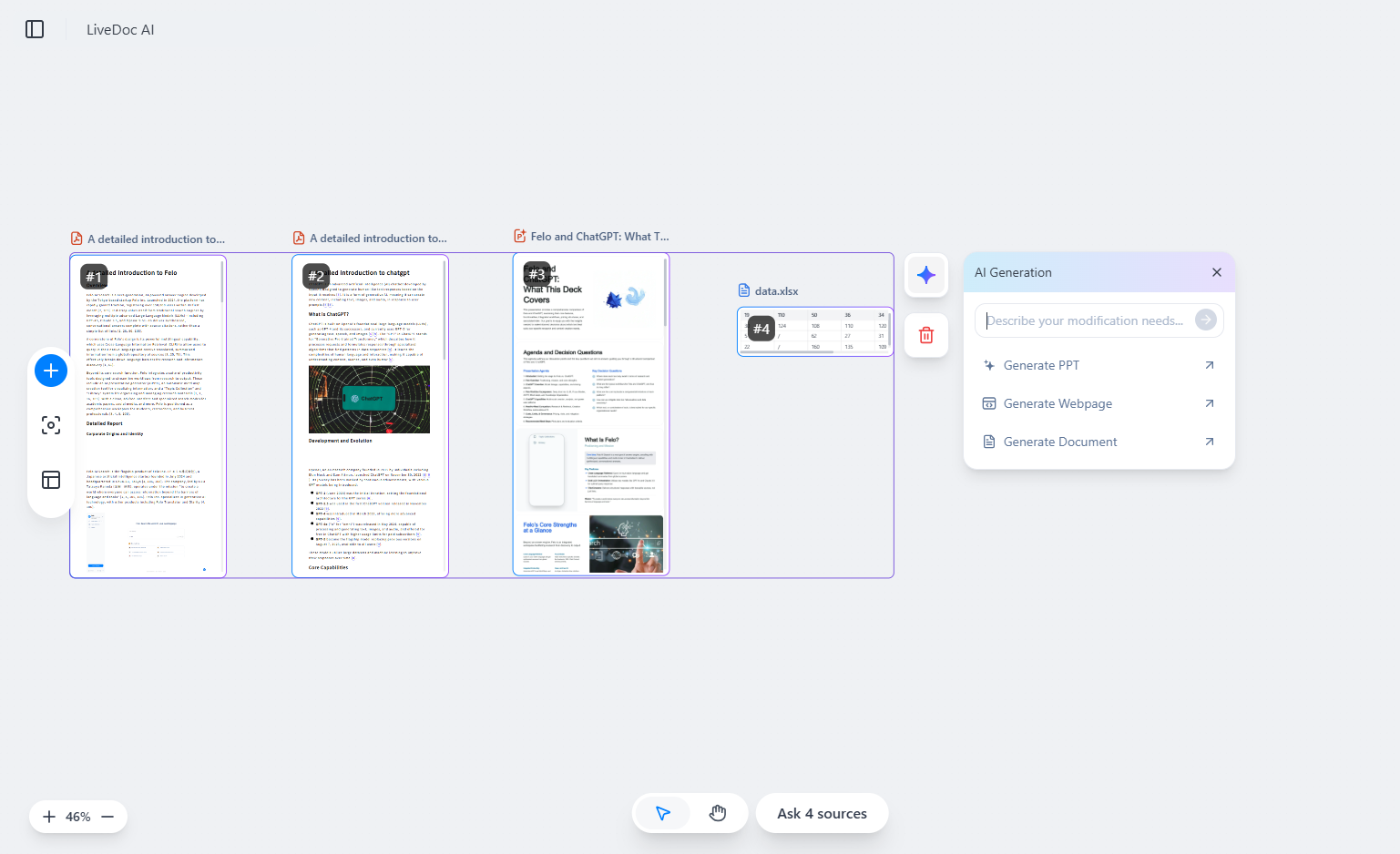Click the Ask 4 sources button

822,813
